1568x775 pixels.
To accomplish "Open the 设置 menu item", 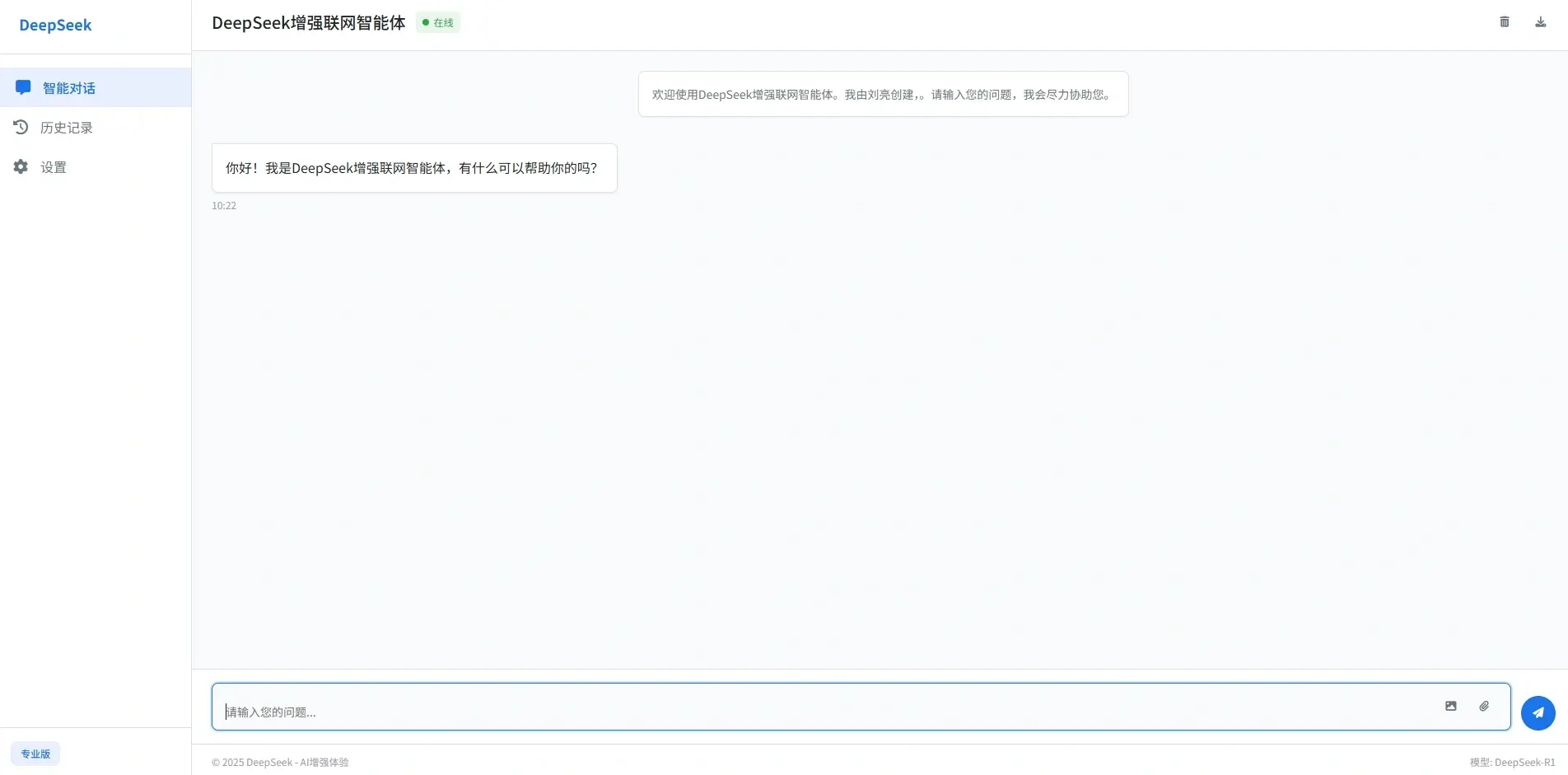I will click(x=96, y=166).
